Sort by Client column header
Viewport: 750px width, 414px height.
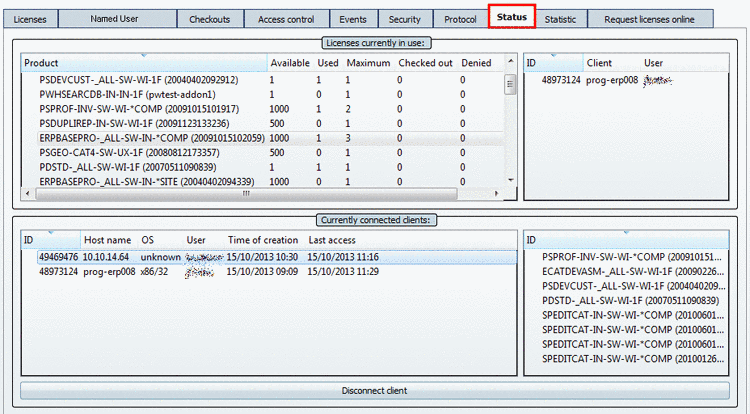click(611, 63)
